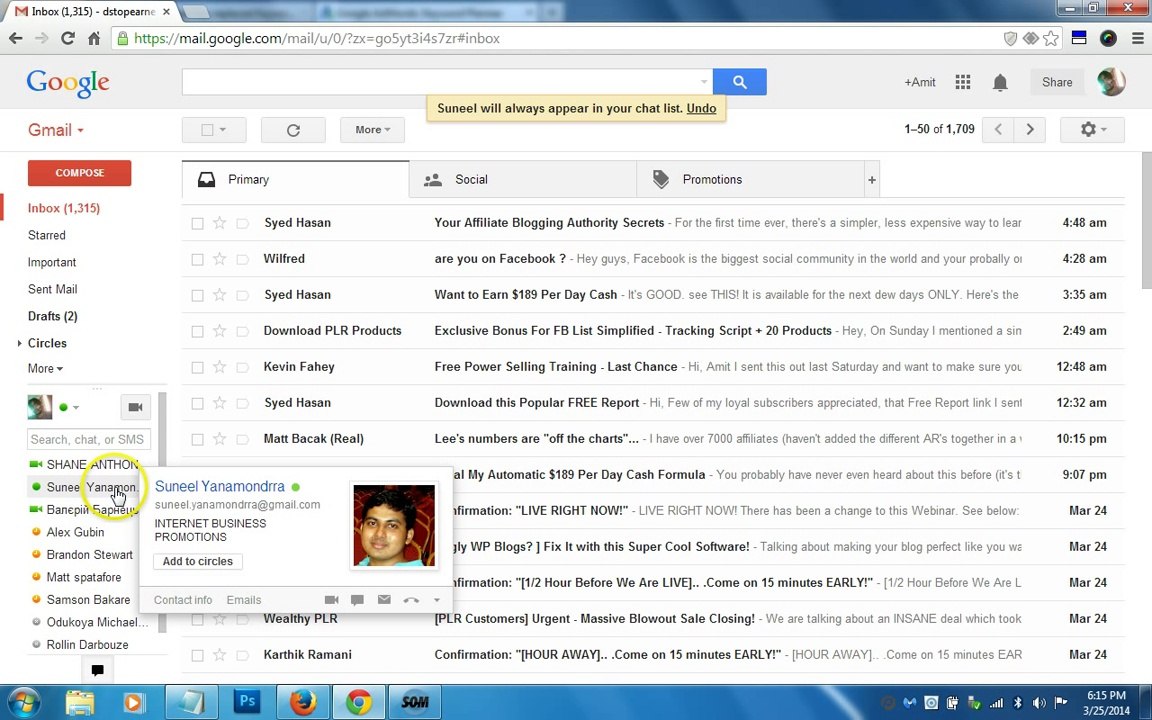Viewport: 1152px width, 720px height.
Task: Open Chrome menu hamburger icon
Action: pyautogui.click(x=1137, y=38)
